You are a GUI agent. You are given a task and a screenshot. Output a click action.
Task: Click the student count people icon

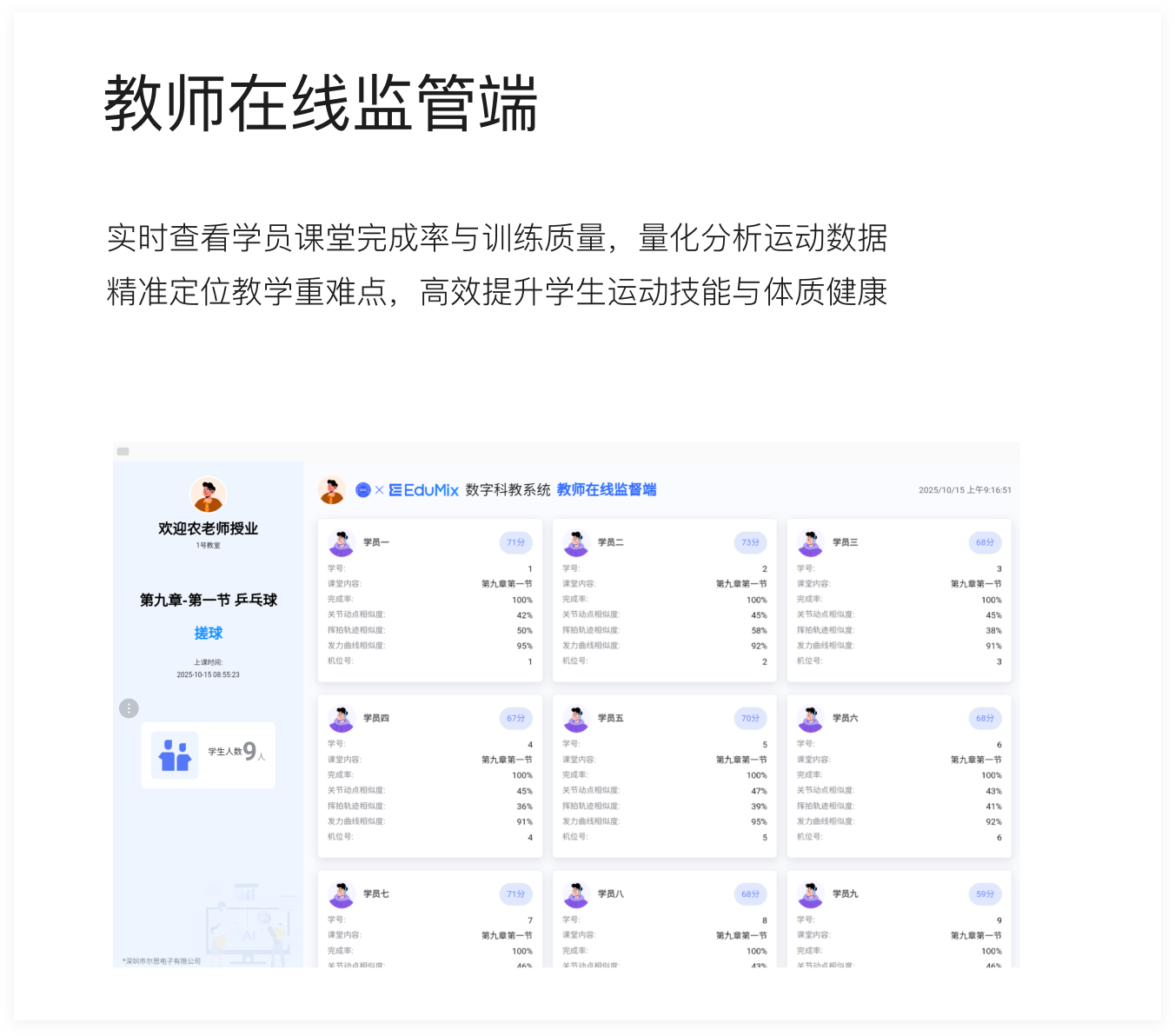click(175, 754)
